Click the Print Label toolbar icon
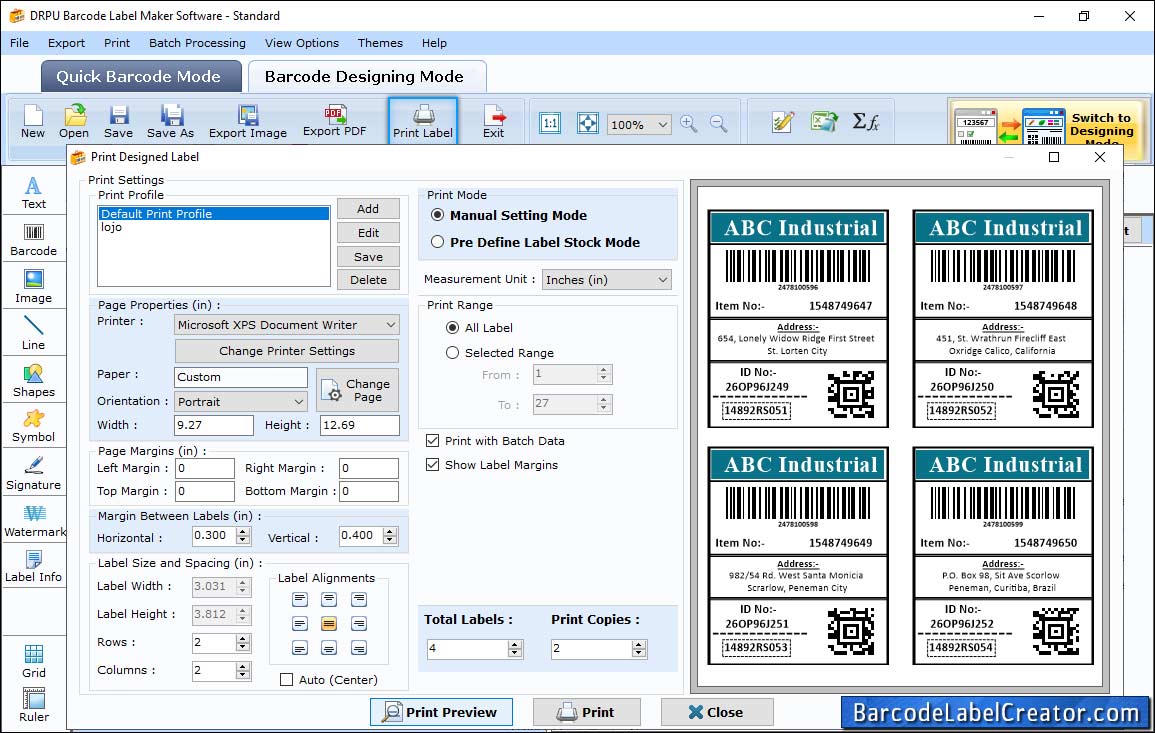 (x=423, y=121)
